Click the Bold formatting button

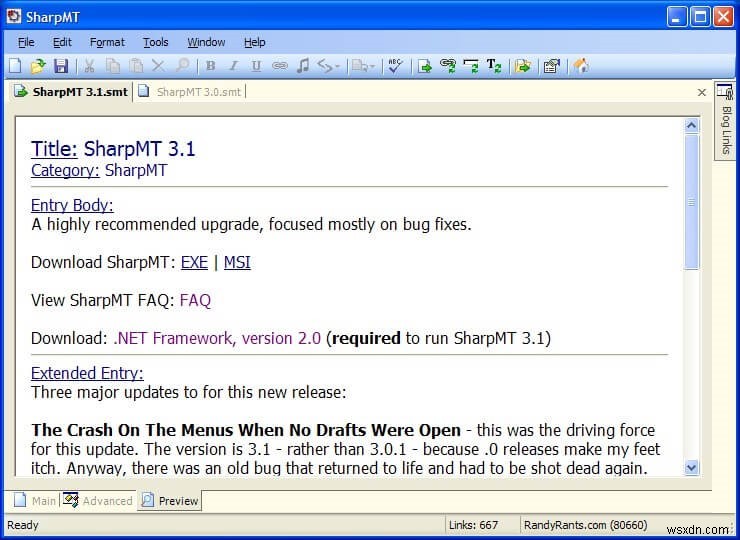[x=210, y=66]
